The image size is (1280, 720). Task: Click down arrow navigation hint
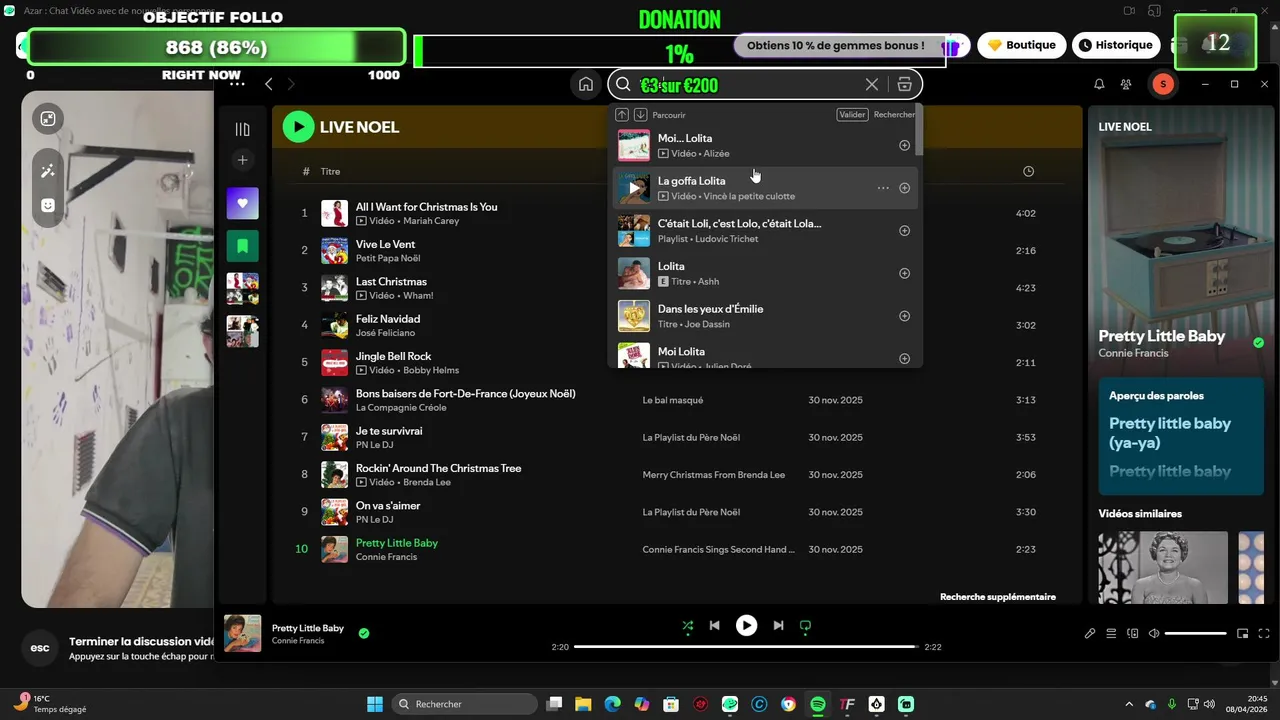(641, 115)
